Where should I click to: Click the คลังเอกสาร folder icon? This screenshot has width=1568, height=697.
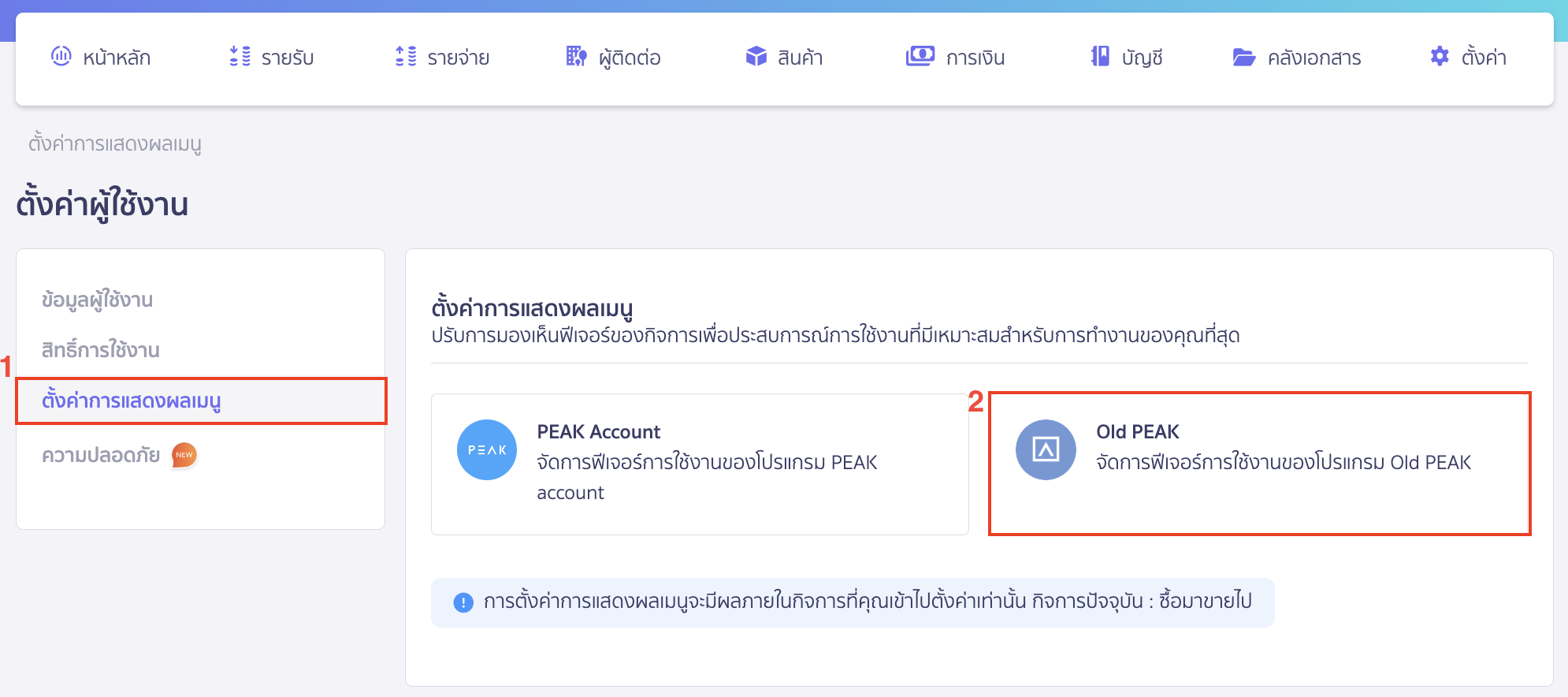(x=1244, y=57)
